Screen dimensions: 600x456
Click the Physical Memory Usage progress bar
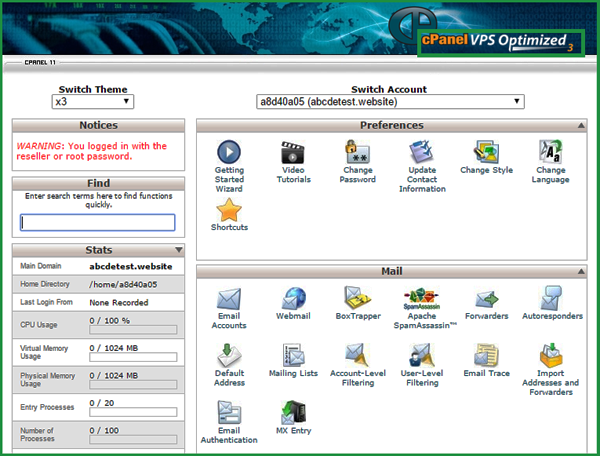133,384
